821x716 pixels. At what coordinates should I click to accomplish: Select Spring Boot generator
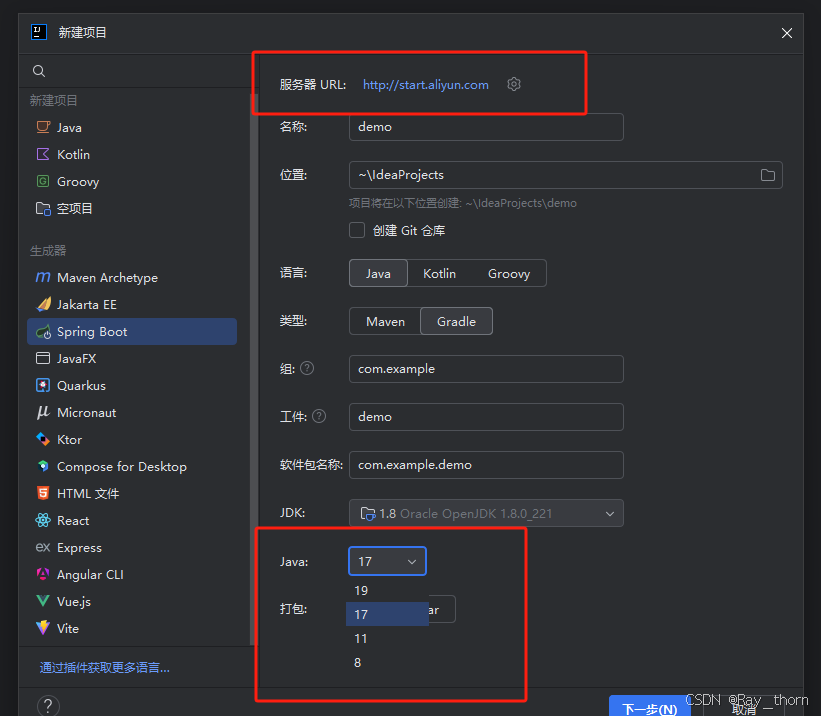(132, 332)
